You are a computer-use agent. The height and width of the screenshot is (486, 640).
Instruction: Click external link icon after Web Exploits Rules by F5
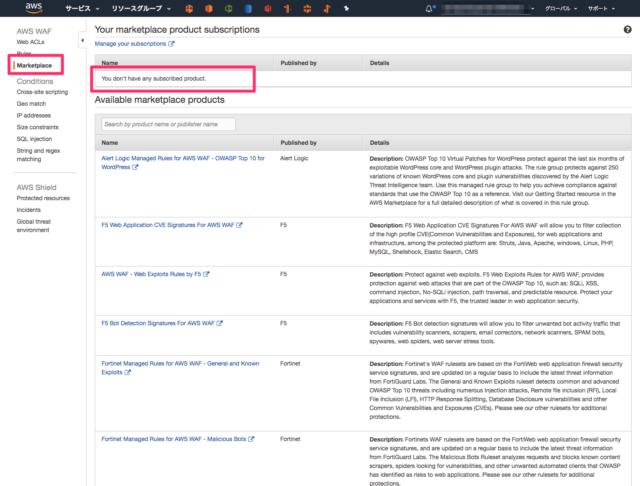206,274
